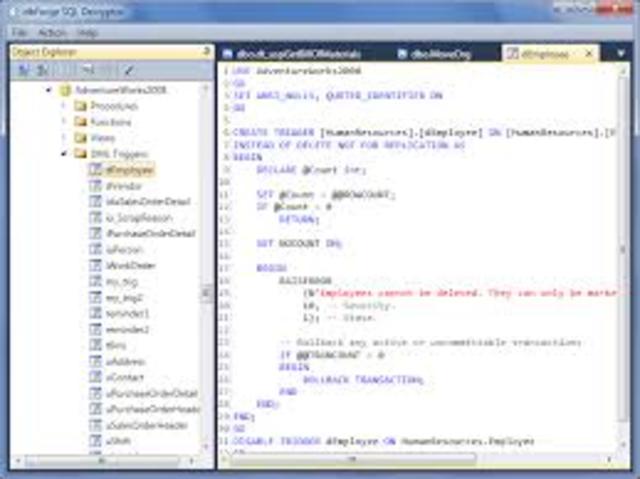Image resolution: width=640 pixels, height=479 pixels.
Task: Collapse the DML Triggers folder
Action: click(64, 153)
